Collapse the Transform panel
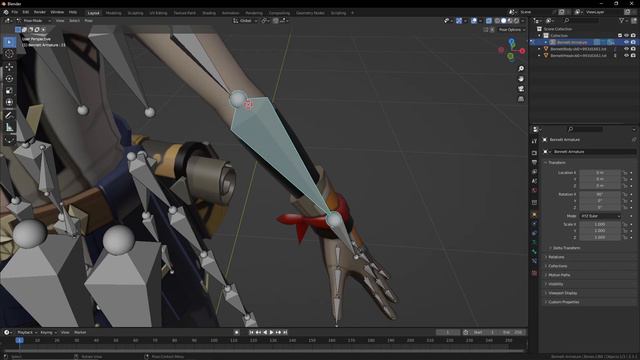Screen dimensions: 640x360 pos(557,162)
